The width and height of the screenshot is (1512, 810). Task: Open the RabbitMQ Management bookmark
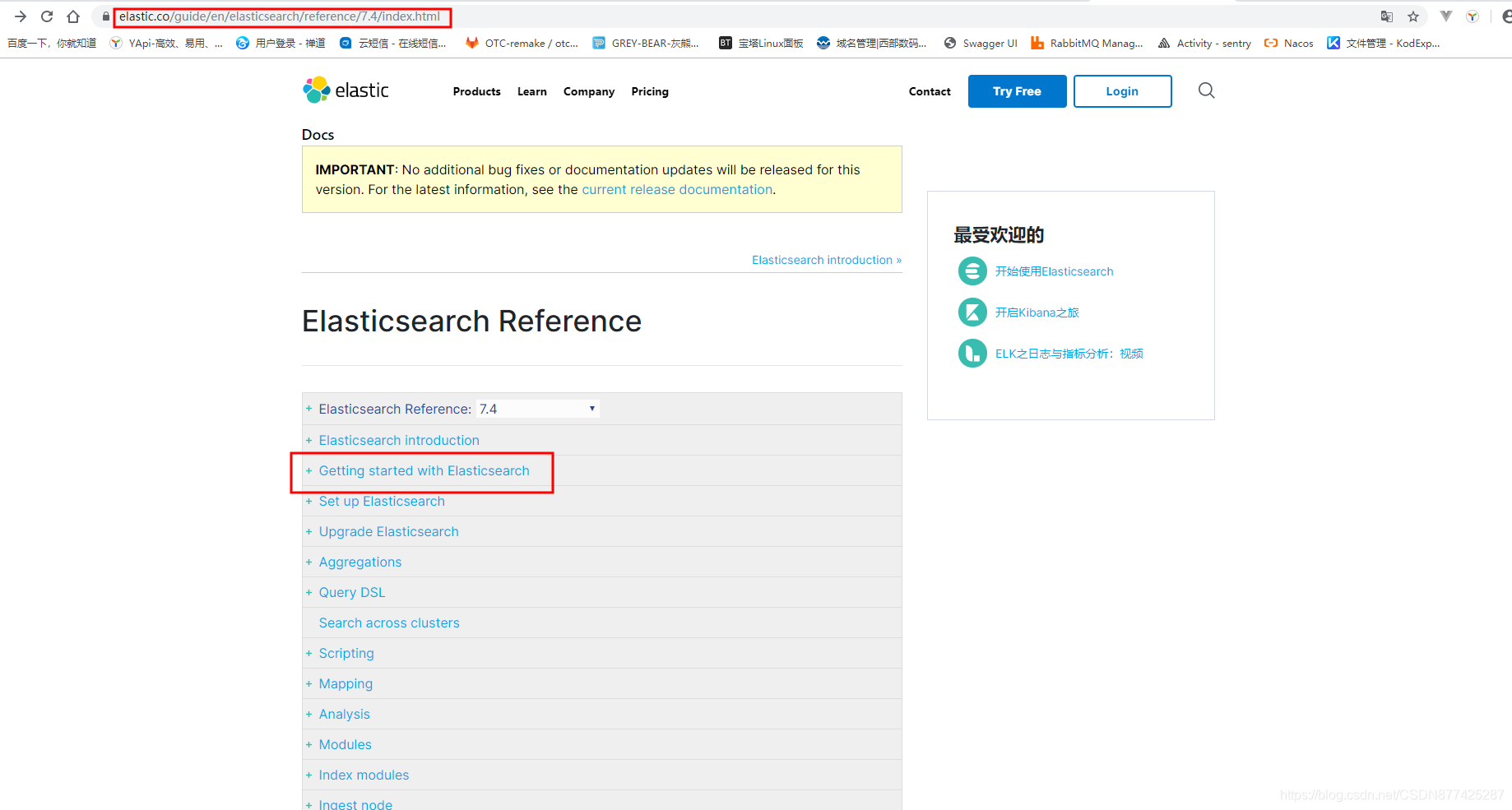1087,43
